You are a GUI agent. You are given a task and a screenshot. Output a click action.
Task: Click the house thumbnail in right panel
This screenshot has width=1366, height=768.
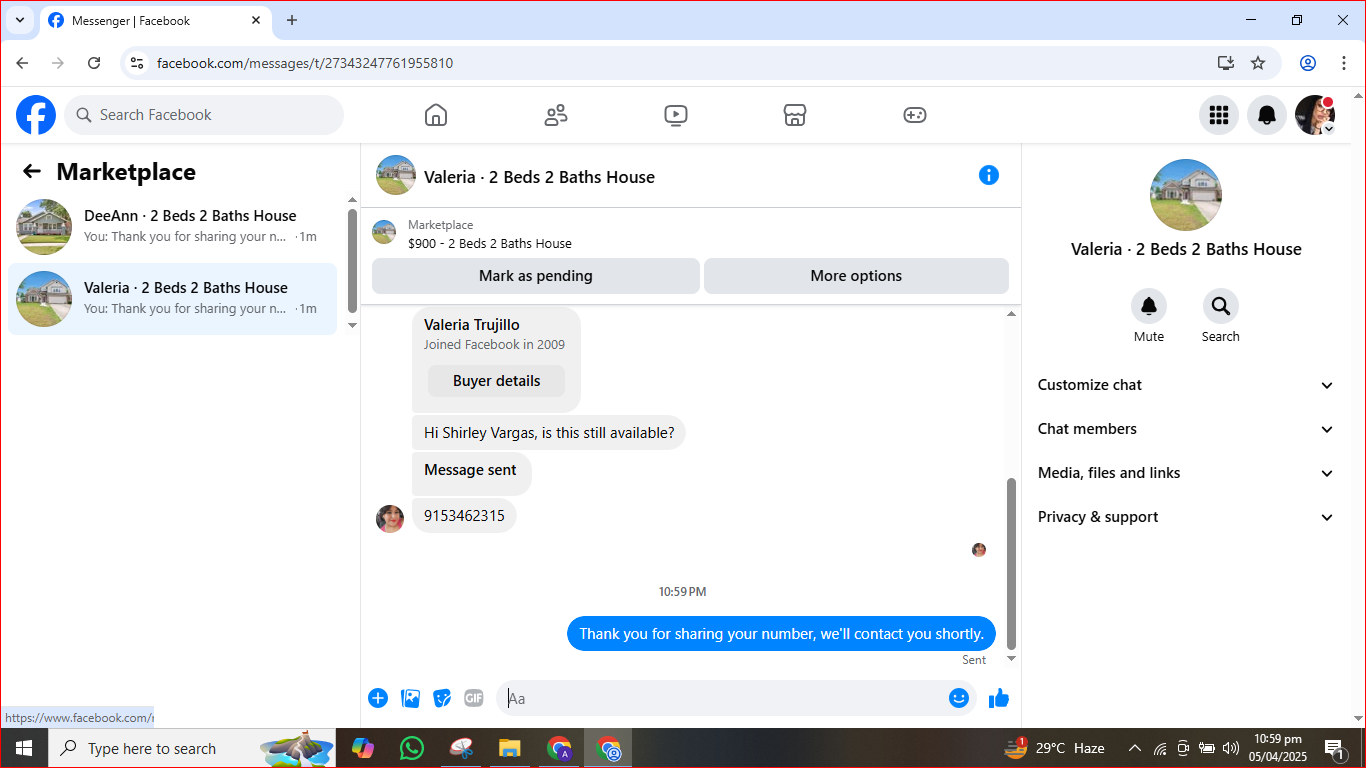(1186, 195)
